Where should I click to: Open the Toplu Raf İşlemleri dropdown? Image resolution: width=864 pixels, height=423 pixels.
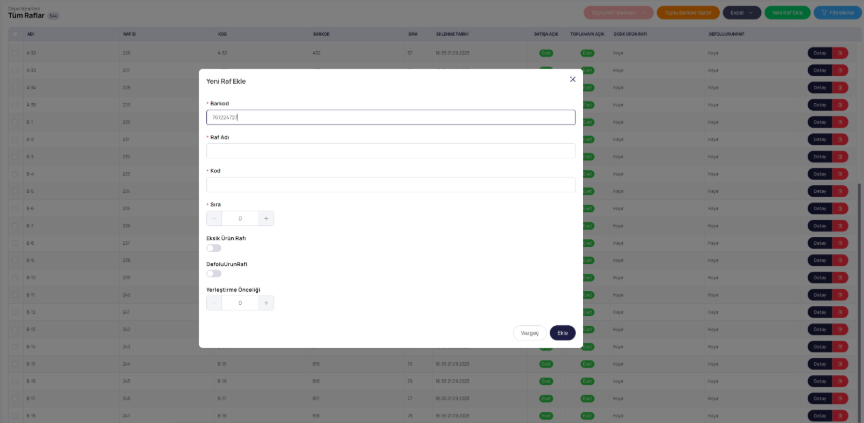coord(618,13)
